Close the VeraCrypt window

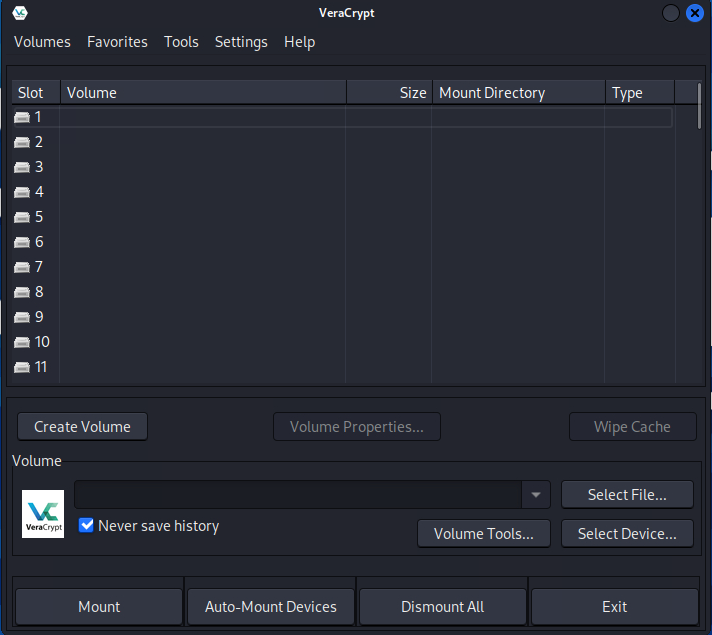[x=695, y=13]
